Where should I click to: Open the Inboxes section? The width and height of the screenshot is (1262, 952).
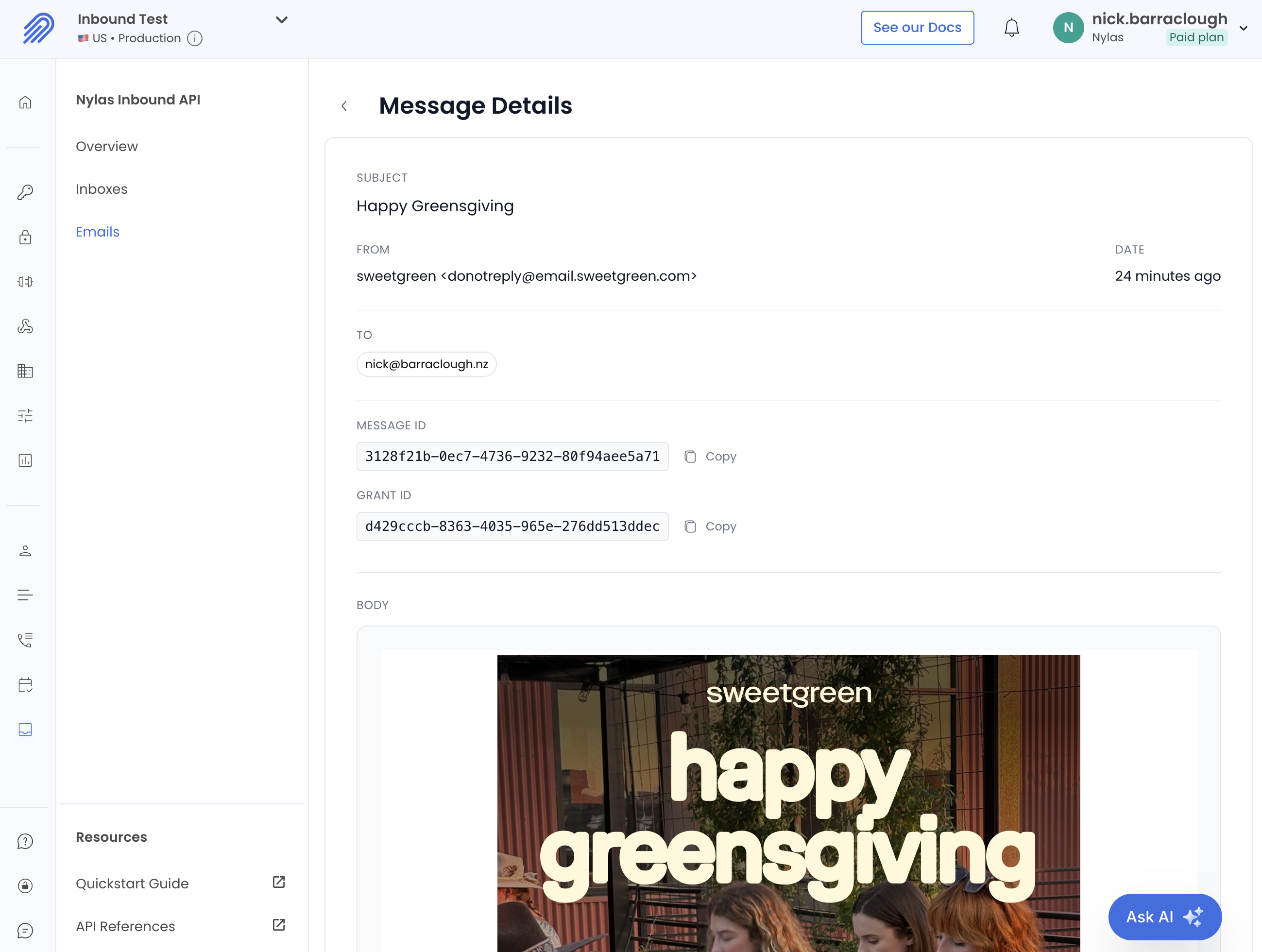pos(102,189)
